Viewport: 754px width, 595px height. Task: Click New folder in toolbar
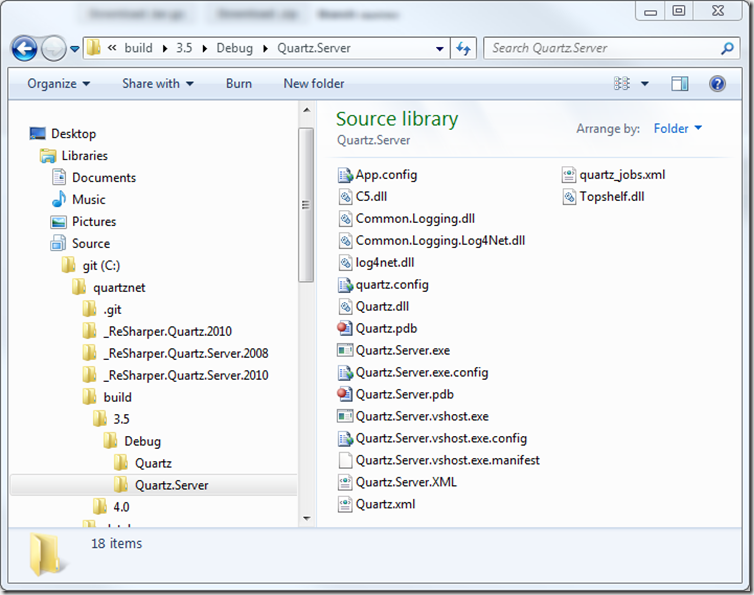coord(314,84)
